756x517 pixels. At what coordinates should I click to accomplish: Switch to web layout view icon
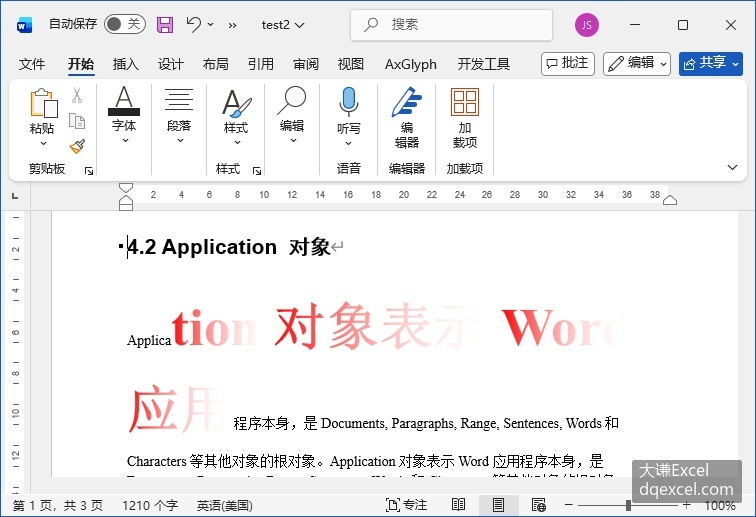[x=539, y=505]
